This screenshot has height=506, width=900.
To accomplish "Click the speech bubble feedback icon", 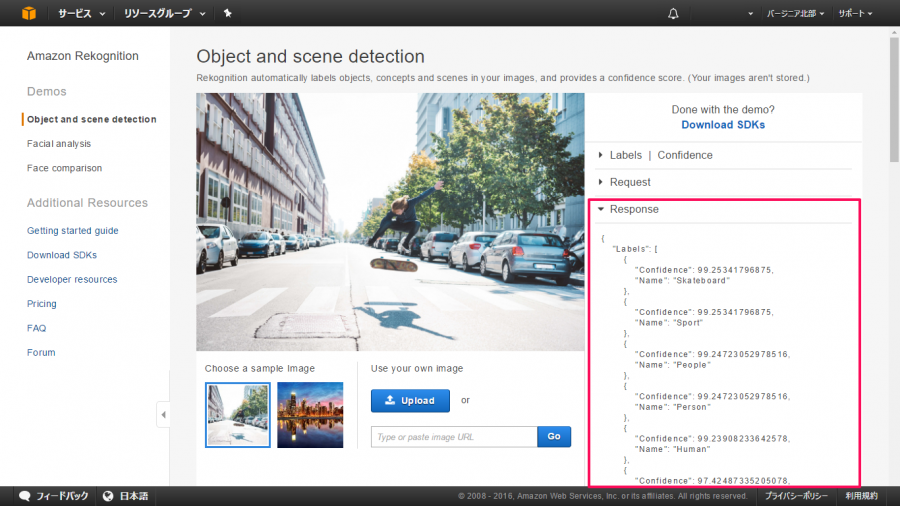I will (25, 496).
